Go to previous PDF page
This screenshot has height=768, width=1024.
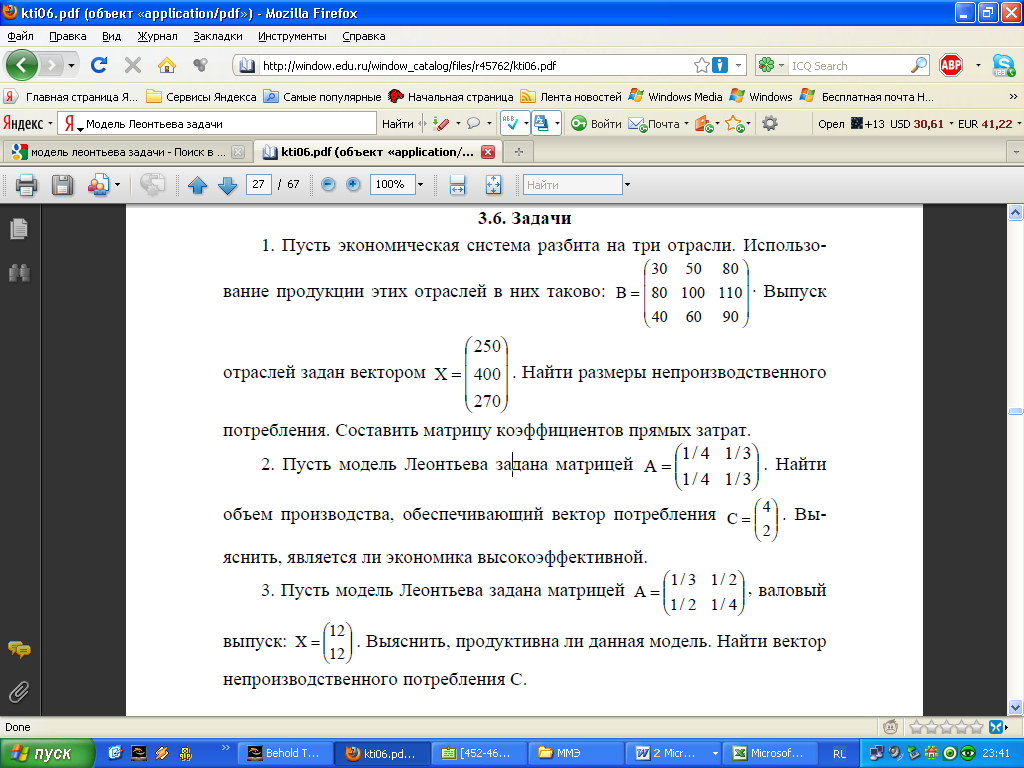pyautogui.click(x=197, y=185)
